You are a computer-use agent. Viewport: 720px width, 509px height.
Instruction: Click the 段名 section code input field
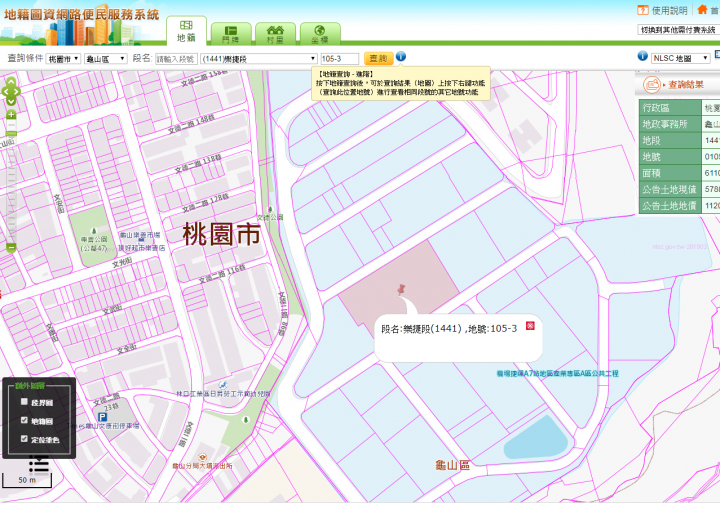click(176, 59)
